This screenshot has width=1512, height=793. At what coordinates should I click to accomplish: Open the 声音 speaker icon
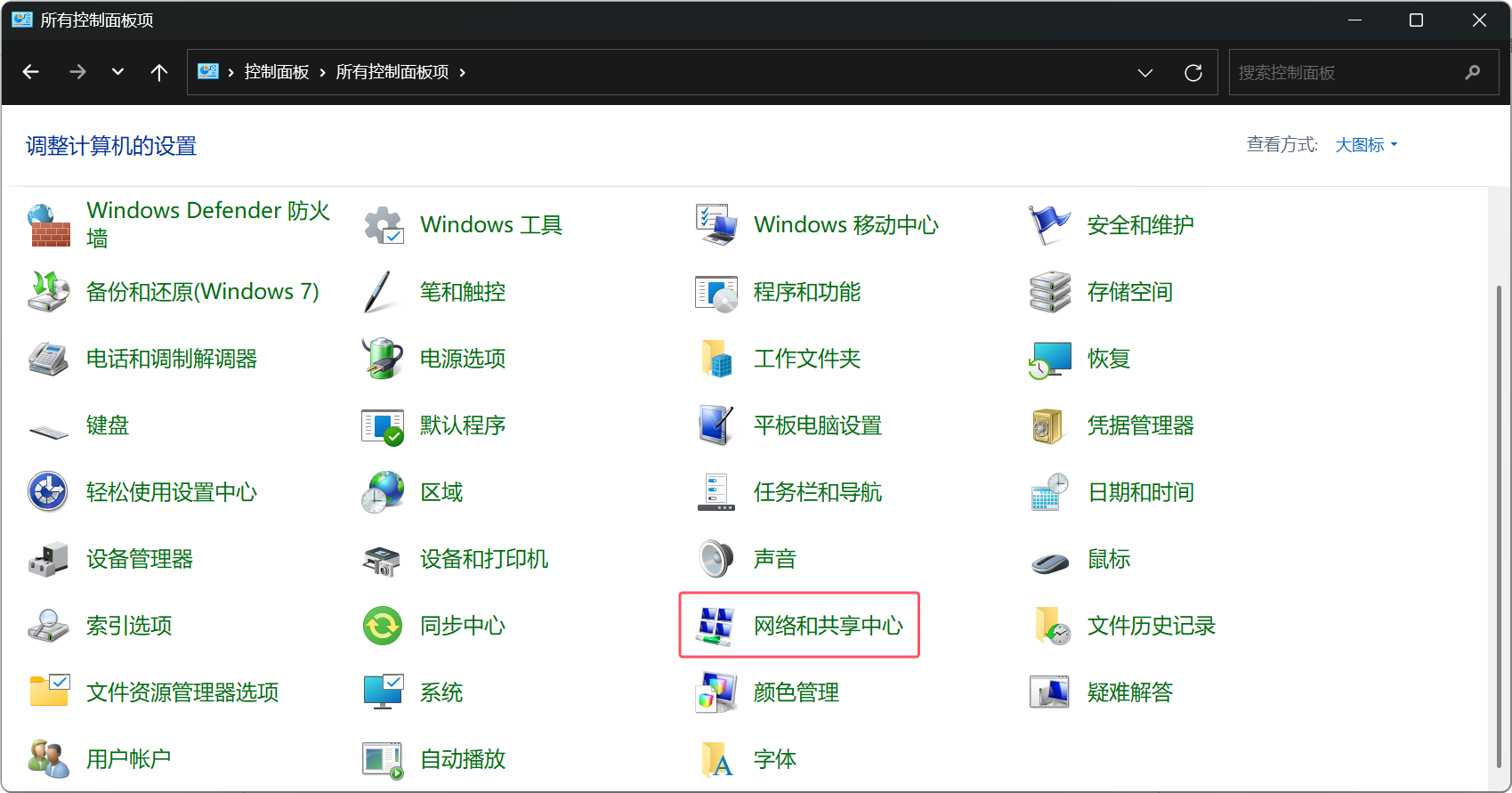click(716, 559)
